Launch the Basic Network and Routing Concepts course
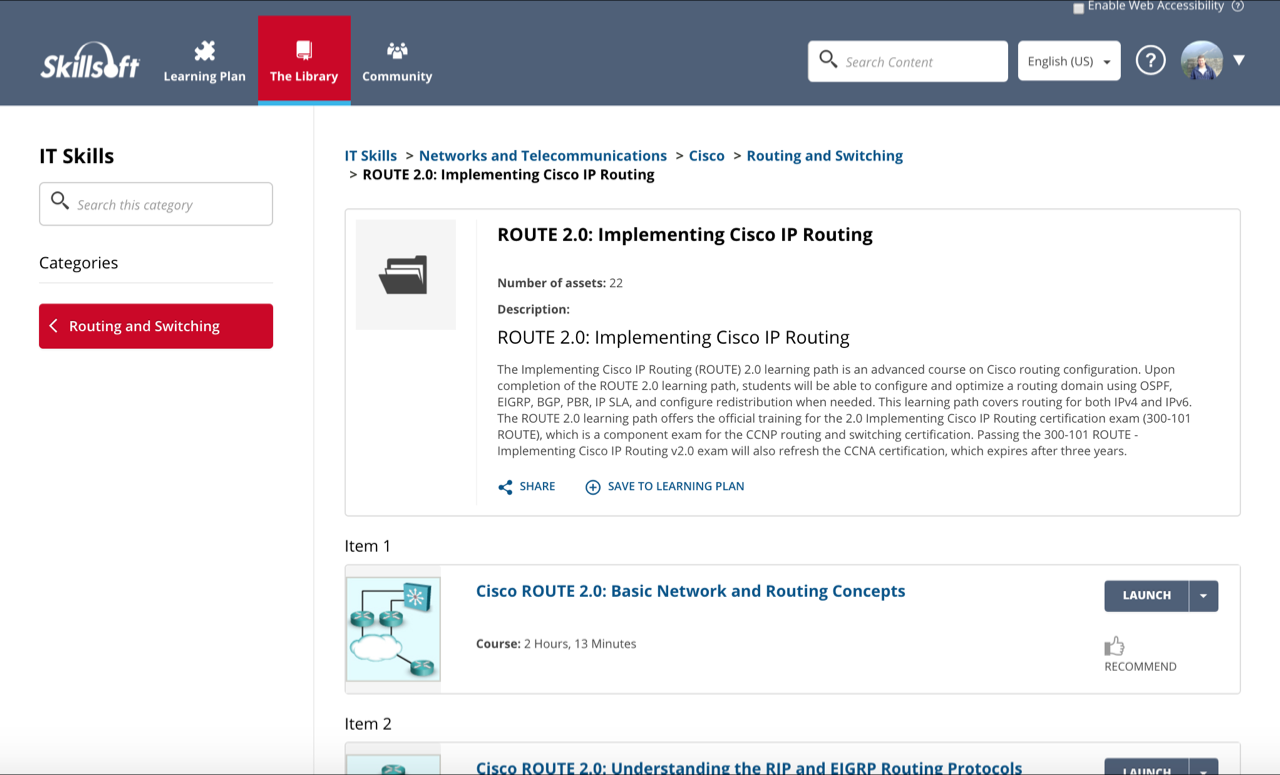The height and width of the screenshot is (775, 1280). pos(1146,595)
